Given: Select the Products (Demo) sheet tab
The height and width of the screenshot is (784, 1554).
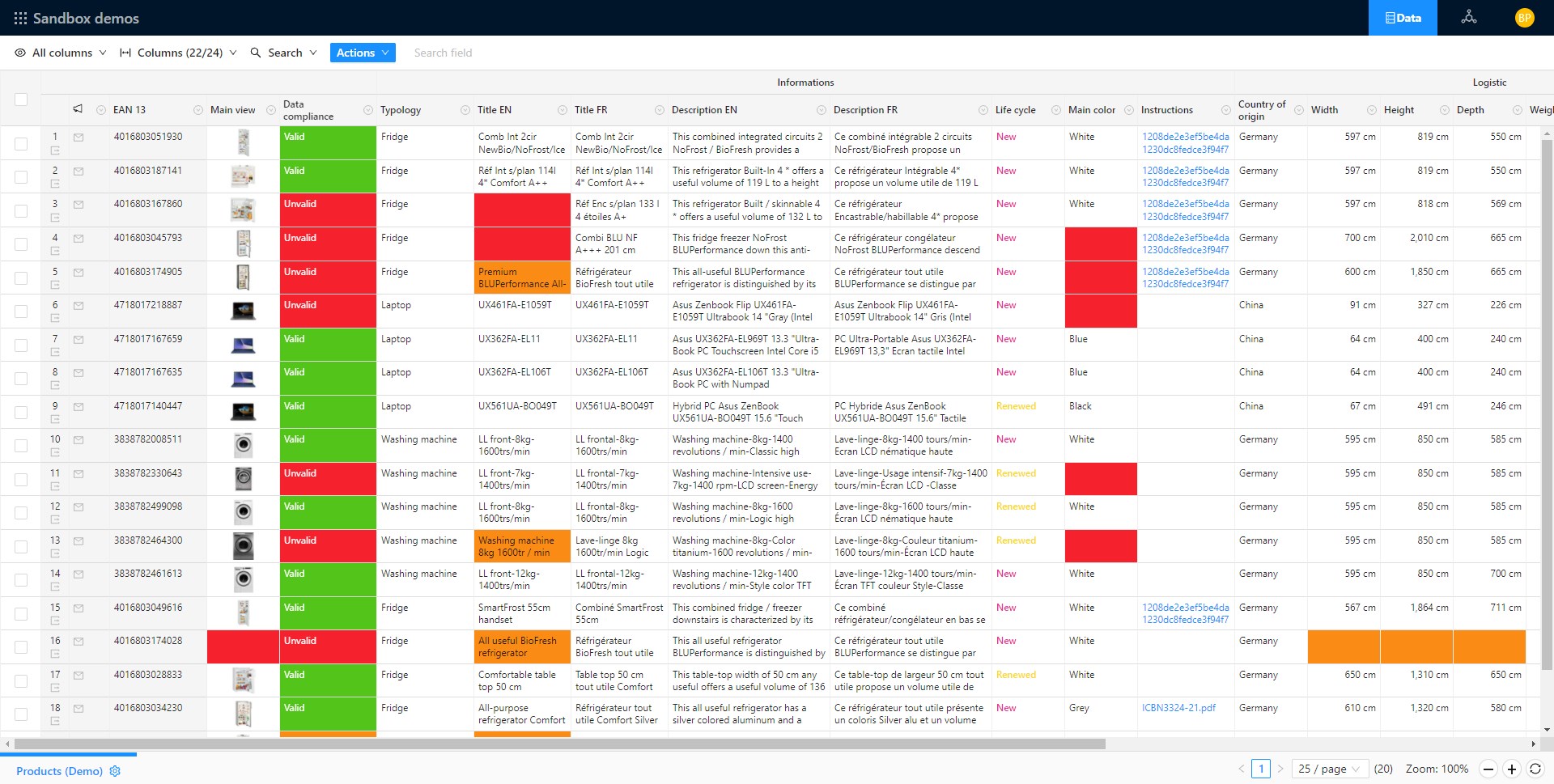Looking at the screenshot, I should 59,771.
